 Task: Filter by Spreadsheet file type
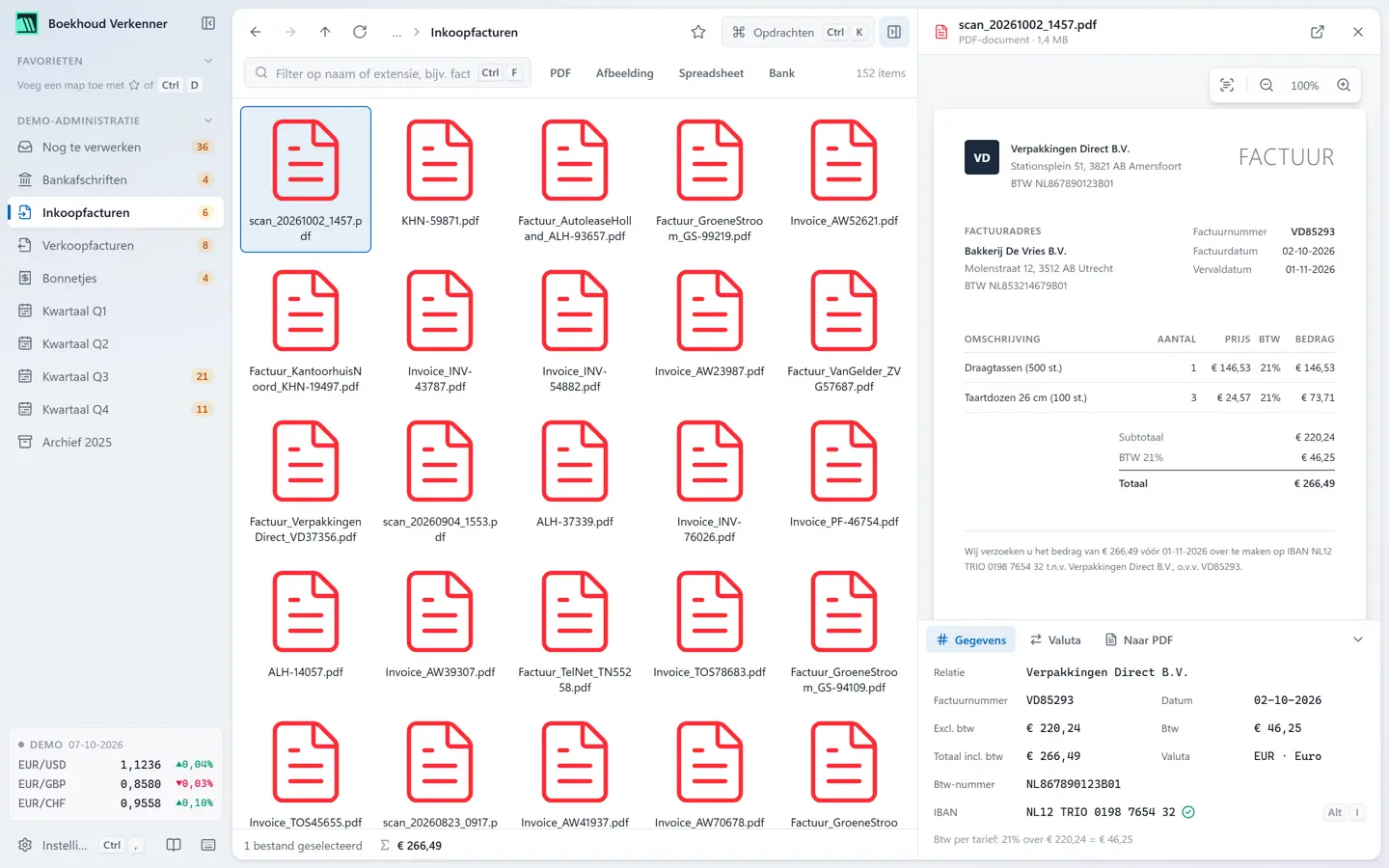pos(711,73)
